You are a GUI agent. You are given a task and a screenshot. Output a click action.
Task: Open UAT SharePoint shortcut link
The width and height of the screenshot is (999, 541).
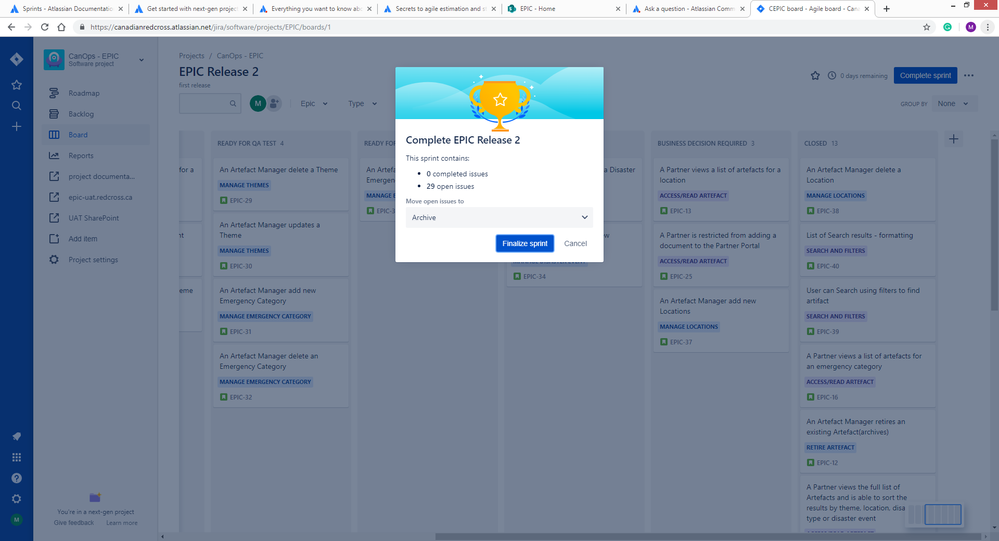pyautogui.click(x=97, y=218)
